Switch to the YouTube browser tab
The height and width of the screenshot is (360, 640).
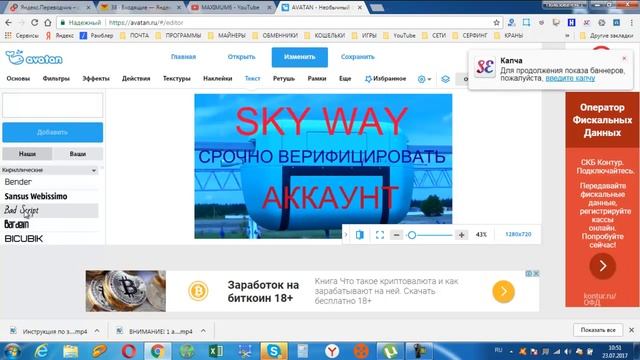pyautogui.click(x=231, y=7)
